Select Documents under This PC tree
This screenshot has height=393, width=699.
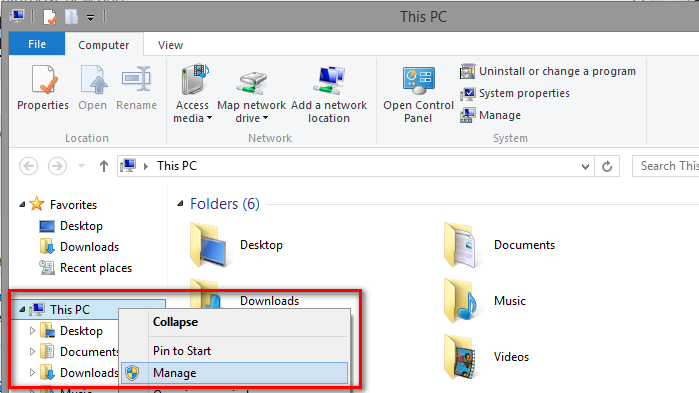[78, 352]
